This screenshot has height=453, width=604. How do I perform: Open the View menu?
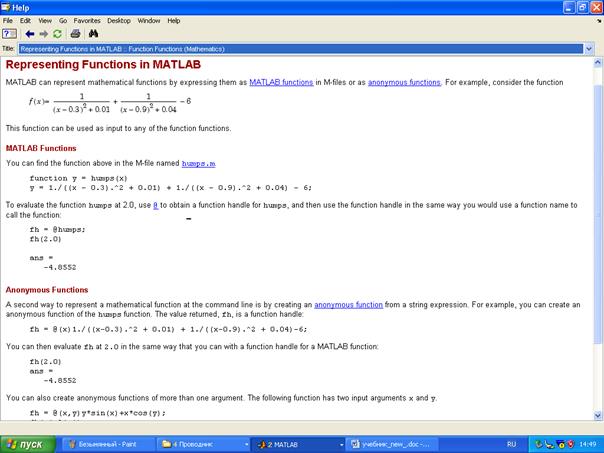45,21
